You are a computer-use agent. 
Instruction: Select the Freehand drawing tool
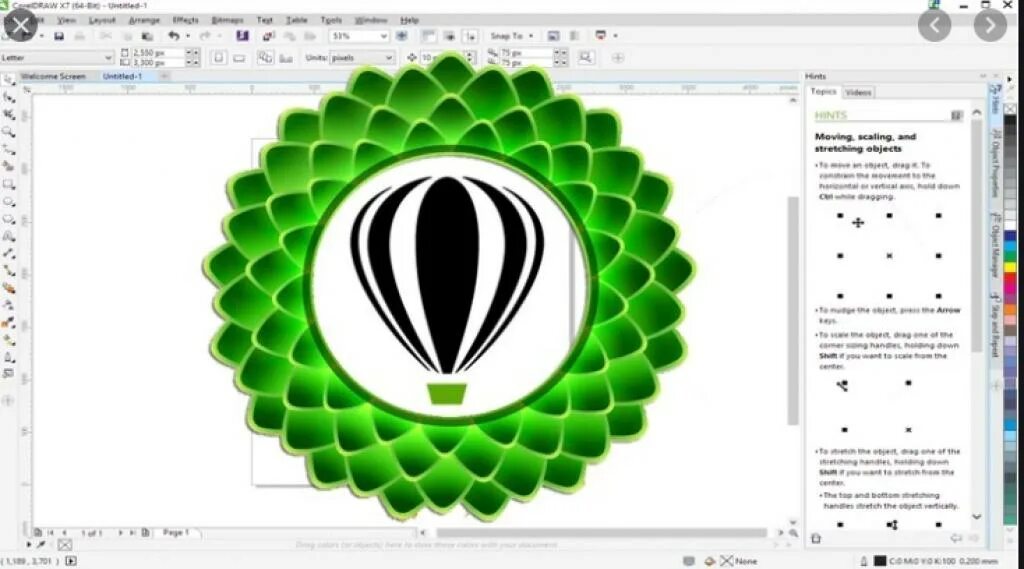point(8,150)
